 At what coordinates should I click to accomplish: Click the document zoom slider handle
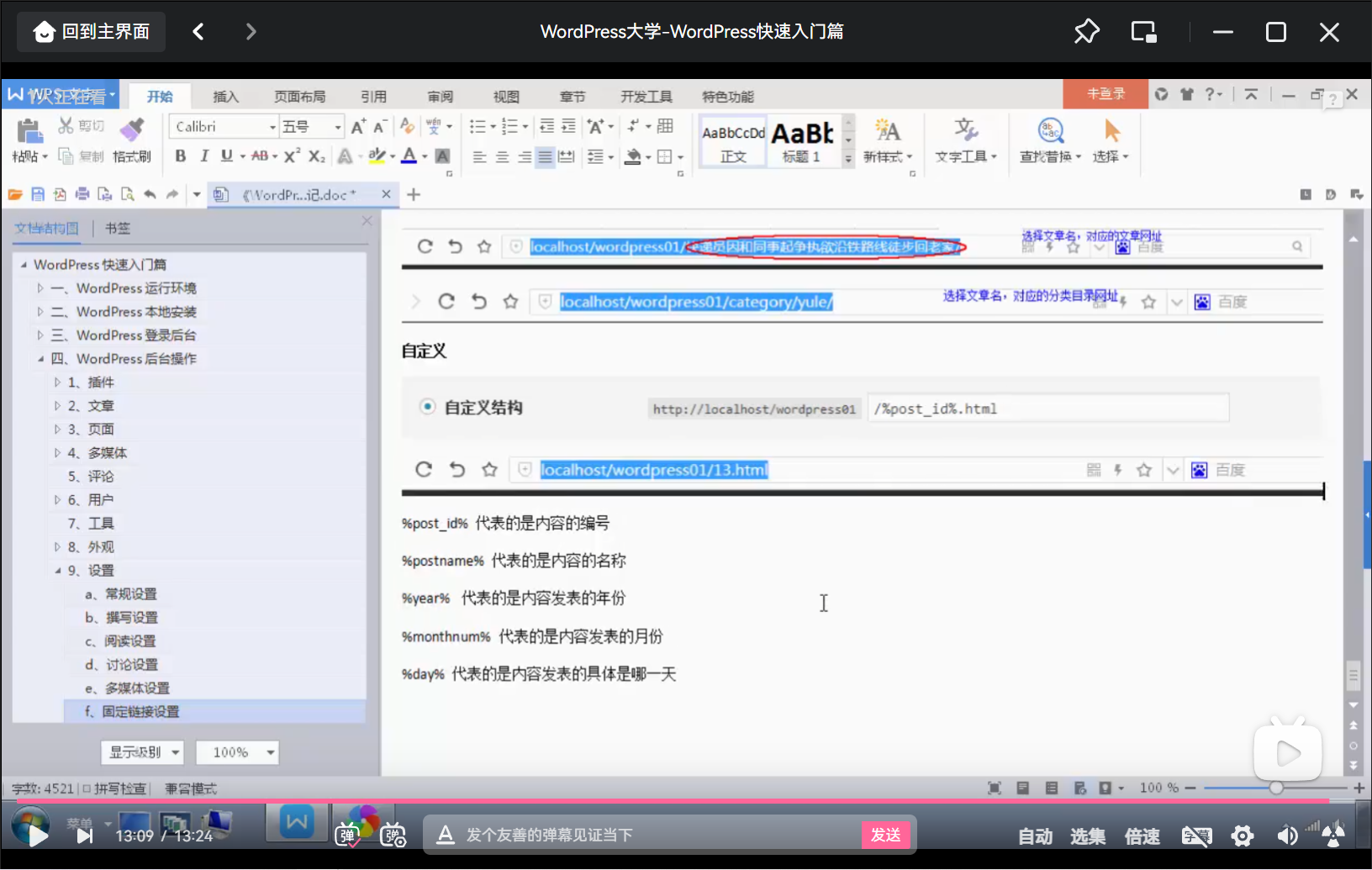[x=1276, y=788]
